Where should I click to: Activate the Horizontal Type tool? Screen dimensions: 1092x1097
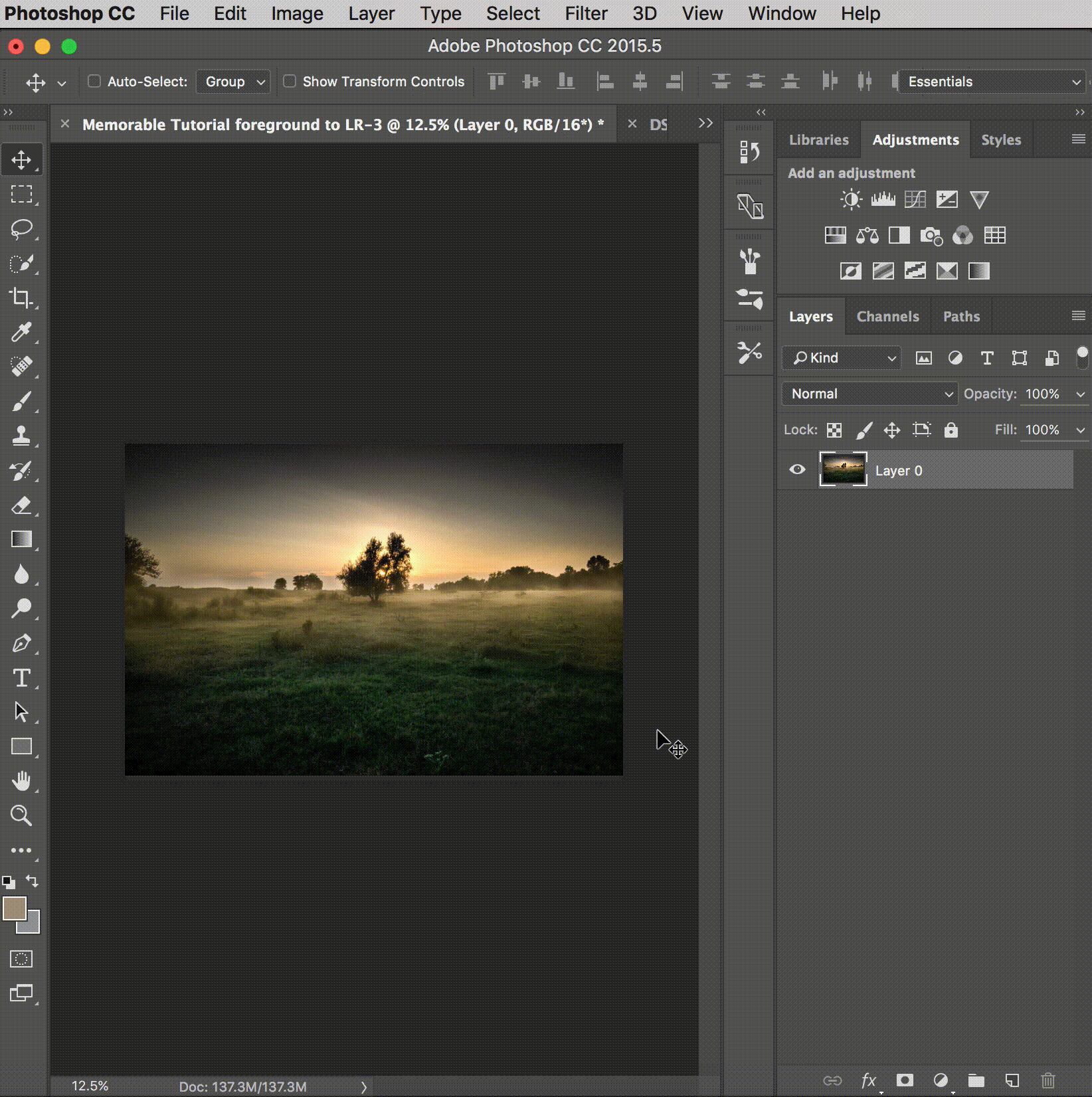pos(21,678)
